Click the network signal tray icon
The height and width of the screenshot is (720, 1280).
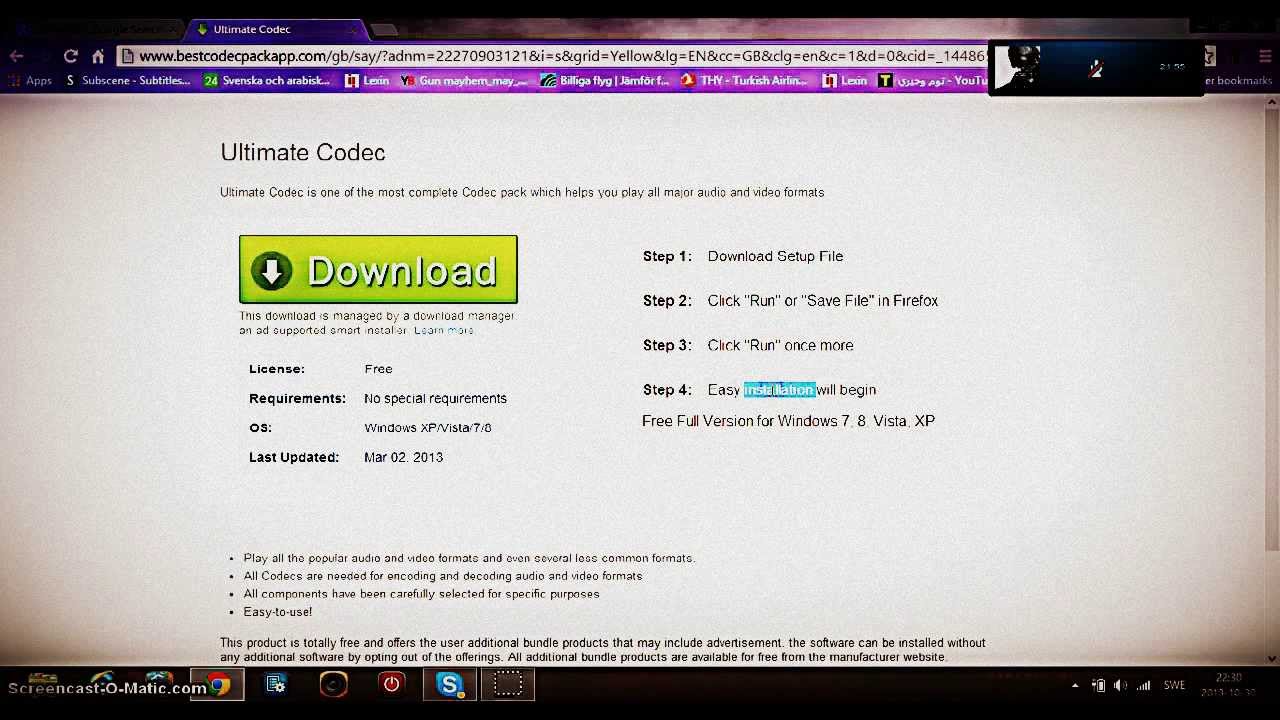click(1144, 686)
